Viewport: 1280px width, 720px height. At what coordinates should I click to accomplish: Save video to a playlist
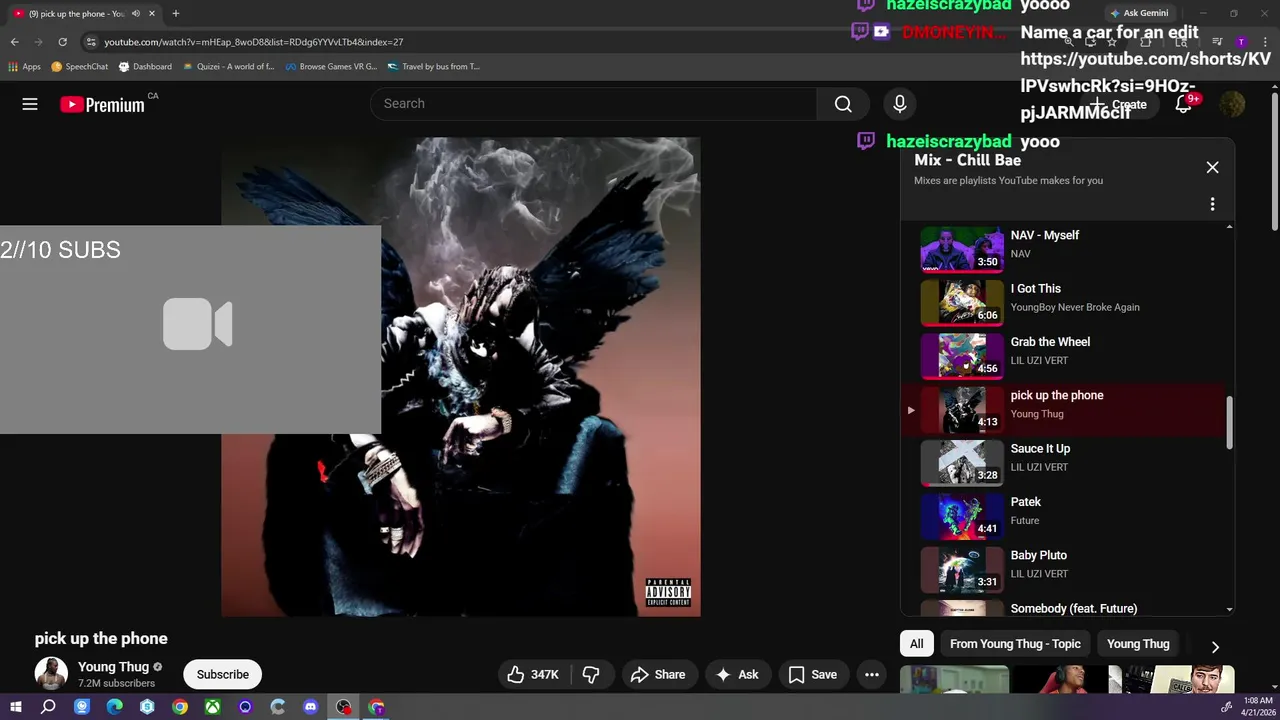click(812, 675)
